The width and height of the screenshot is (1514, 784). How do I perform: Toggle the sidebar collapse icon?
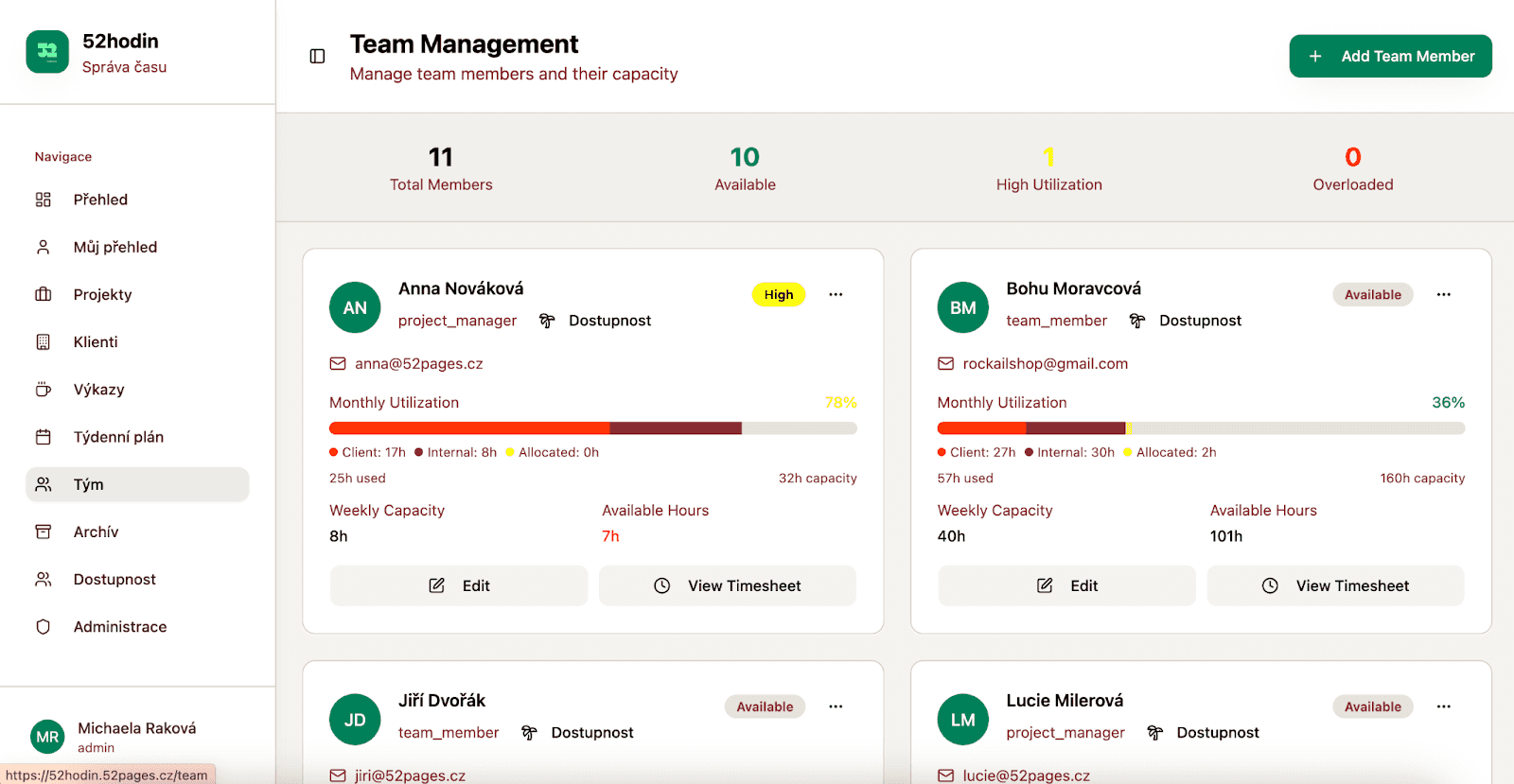coord(317,57)
